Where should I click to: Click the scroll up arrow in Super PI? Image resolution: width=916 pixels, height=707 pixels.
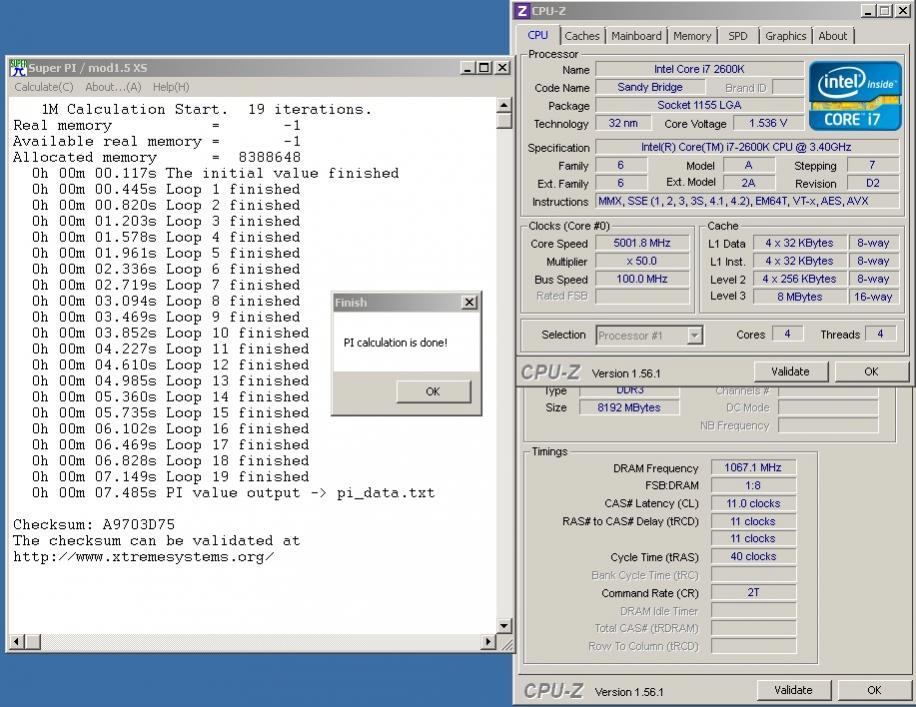click(x=504, y=105)
